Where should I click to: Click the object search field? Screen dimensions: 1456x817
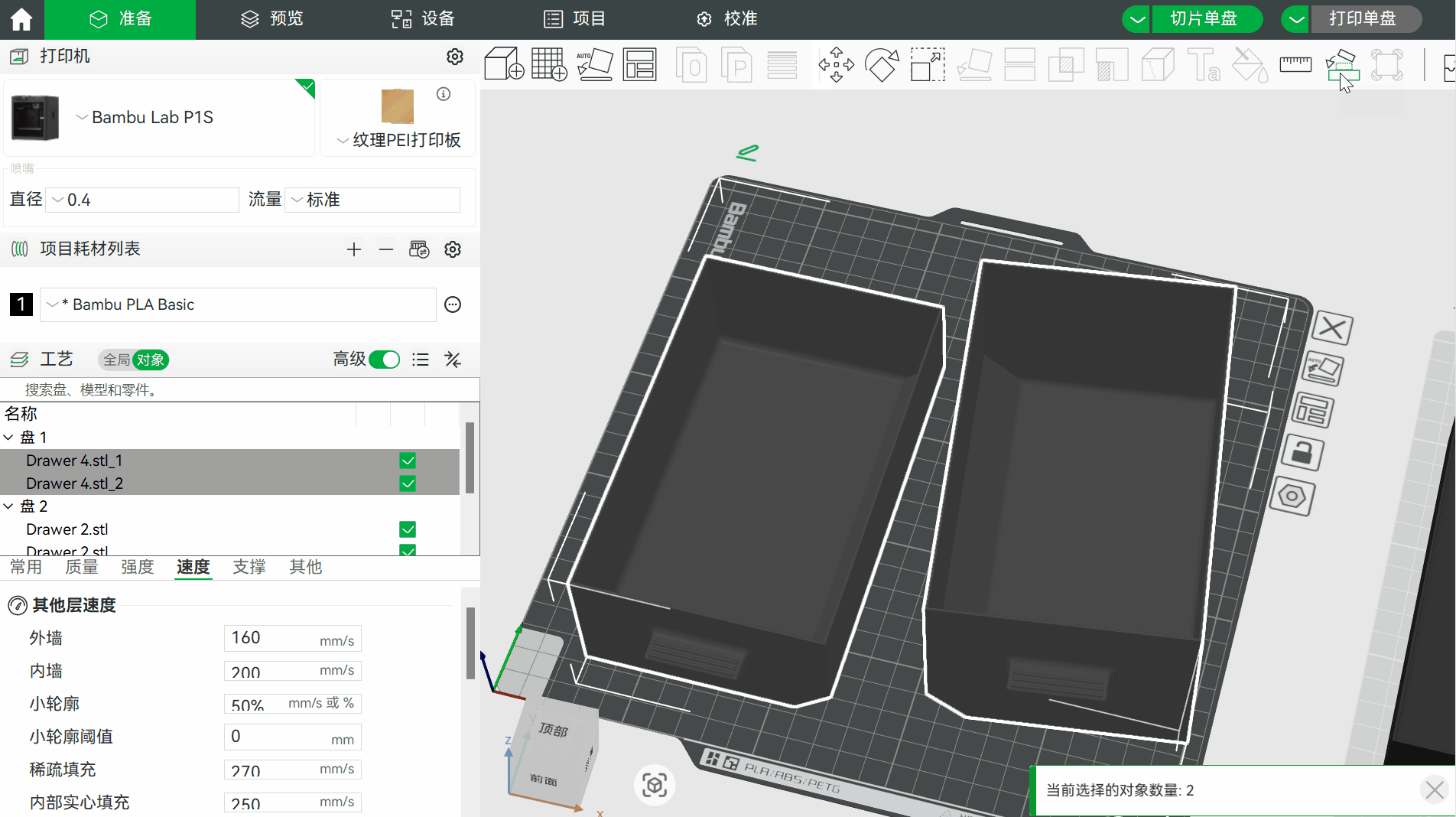(239, 390)
